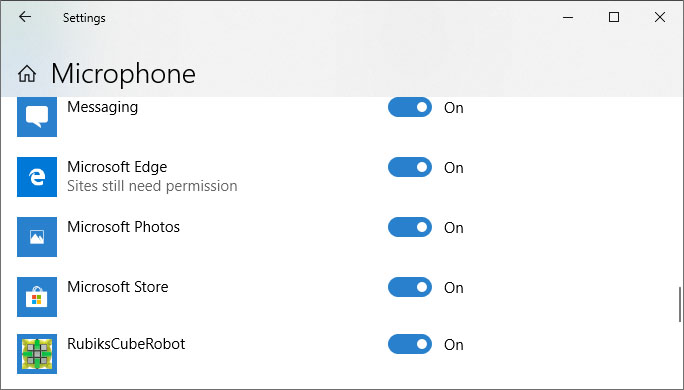Click the RubiksCubeRobot app icon

click(37, 354)
